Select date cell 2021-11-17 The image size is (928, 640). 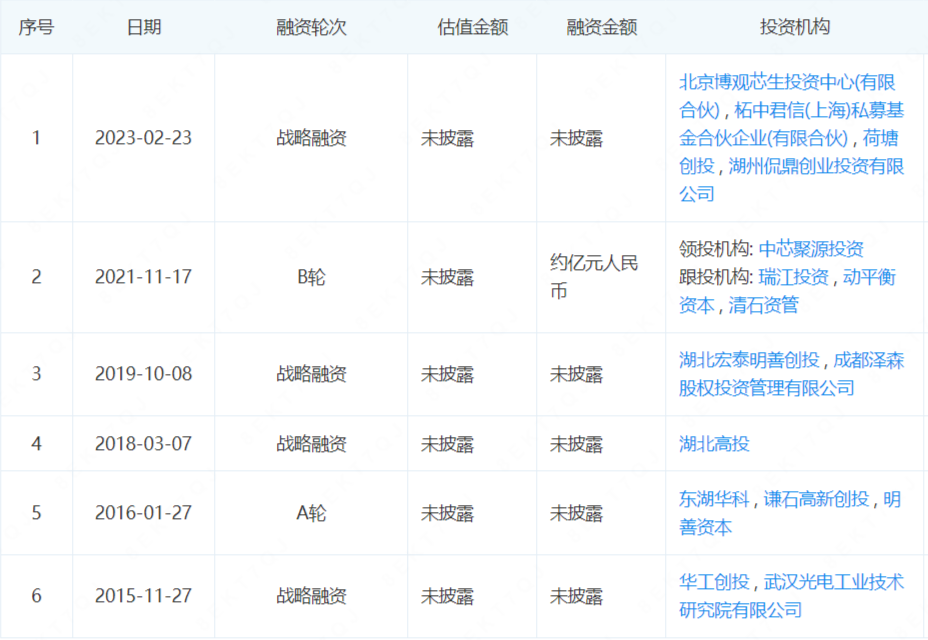[x=143, y=276]
